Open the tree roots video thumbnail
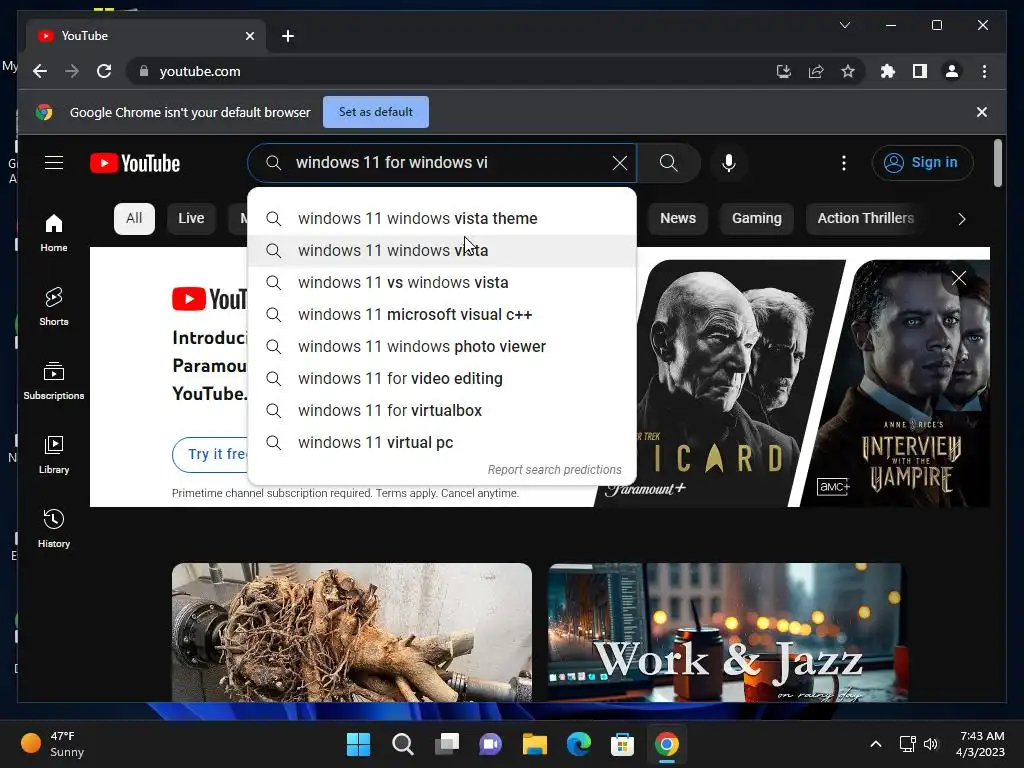Viewport: 1024px width, 768px height. coord(351,632)
